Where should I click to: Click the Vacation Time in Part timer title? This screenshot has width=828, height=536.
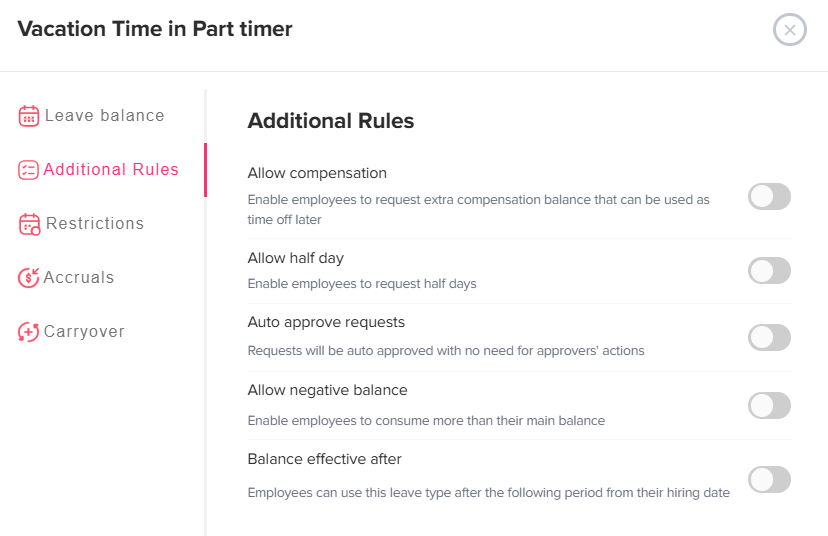[x=155, y=29]
